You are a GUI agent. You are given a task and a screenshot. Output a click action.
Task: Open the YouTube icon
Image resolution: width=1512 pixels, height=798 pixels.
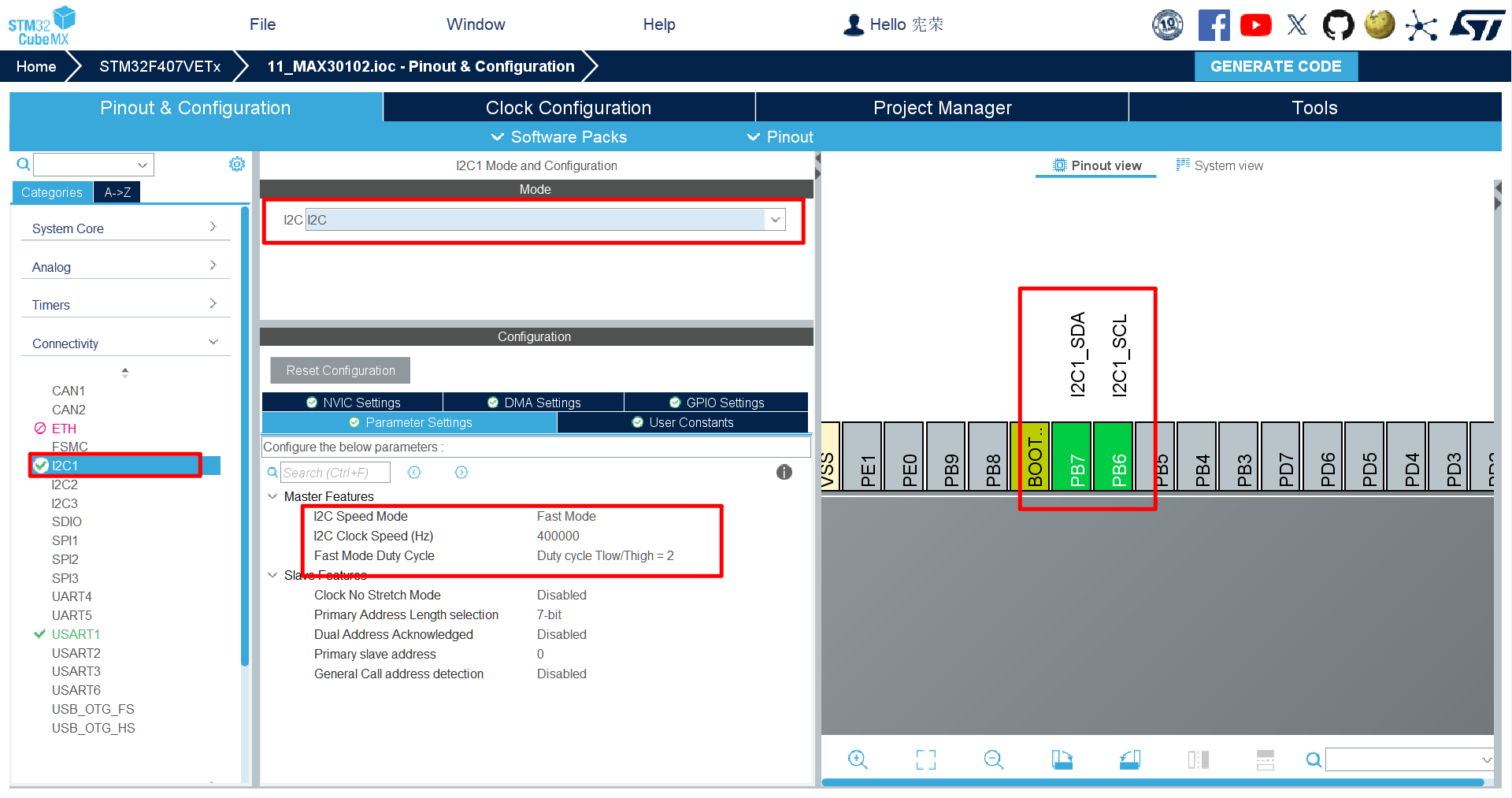pyautogui.click(x=1256, y=25)
